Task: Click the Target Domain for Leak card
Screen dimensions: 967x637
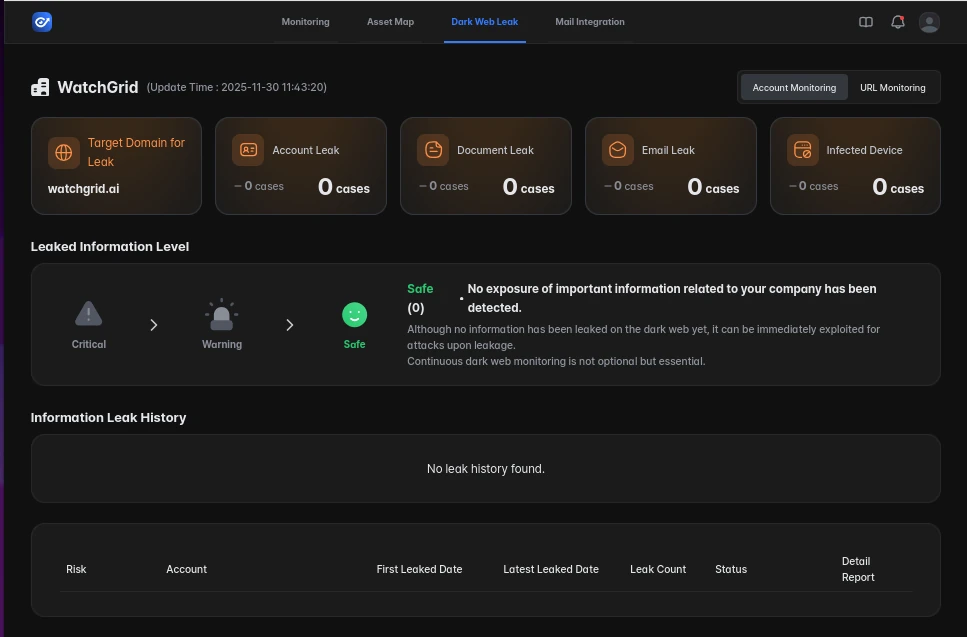Action: click(x=117, y=166)
